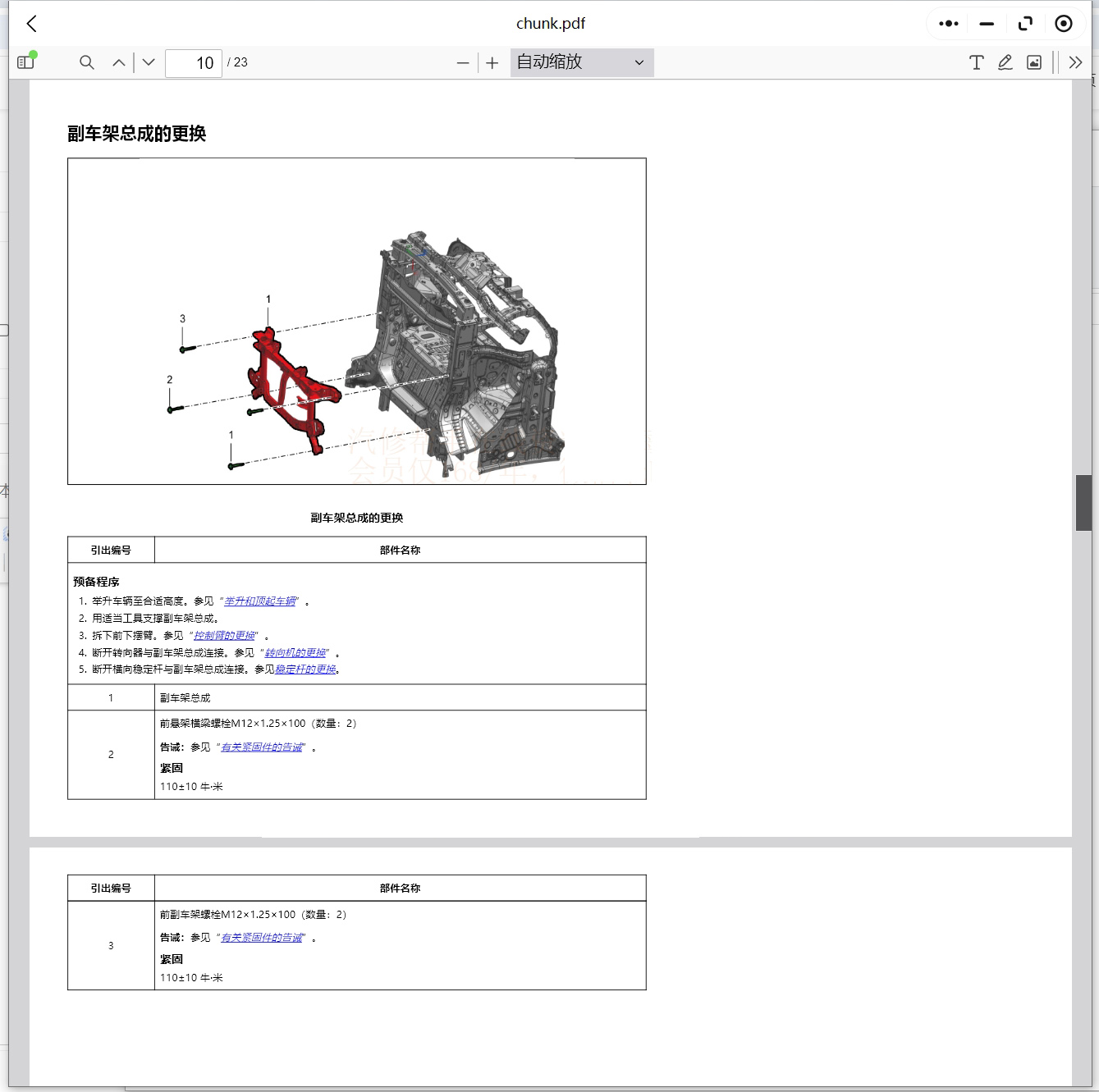The image size is (1099, 1092).
Task: Open the more options ellipsis menu
Action: pyautogui.click(x=947, y=23)
